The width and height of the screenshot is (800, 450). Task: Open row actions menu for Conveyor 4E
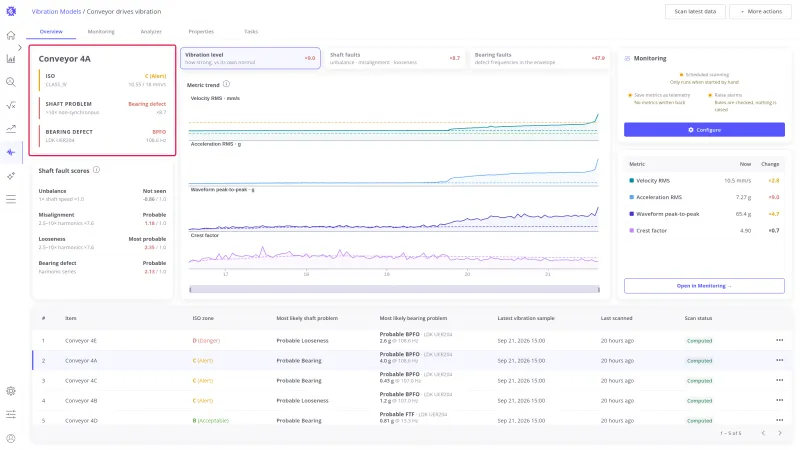(780, 340)
